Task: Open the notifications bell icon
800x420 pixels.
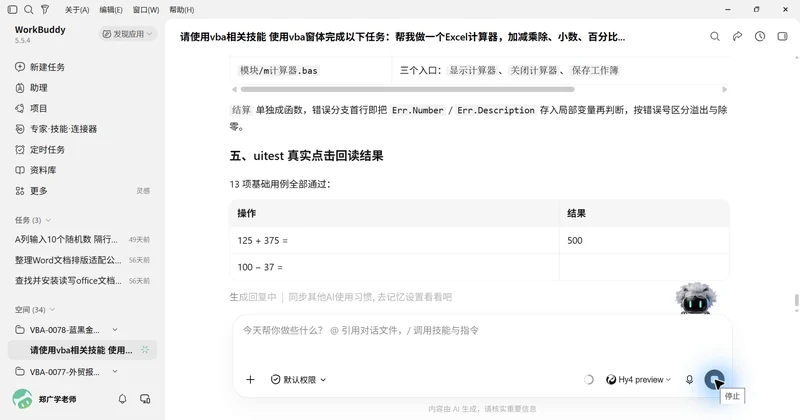Action: click(122, 399)
